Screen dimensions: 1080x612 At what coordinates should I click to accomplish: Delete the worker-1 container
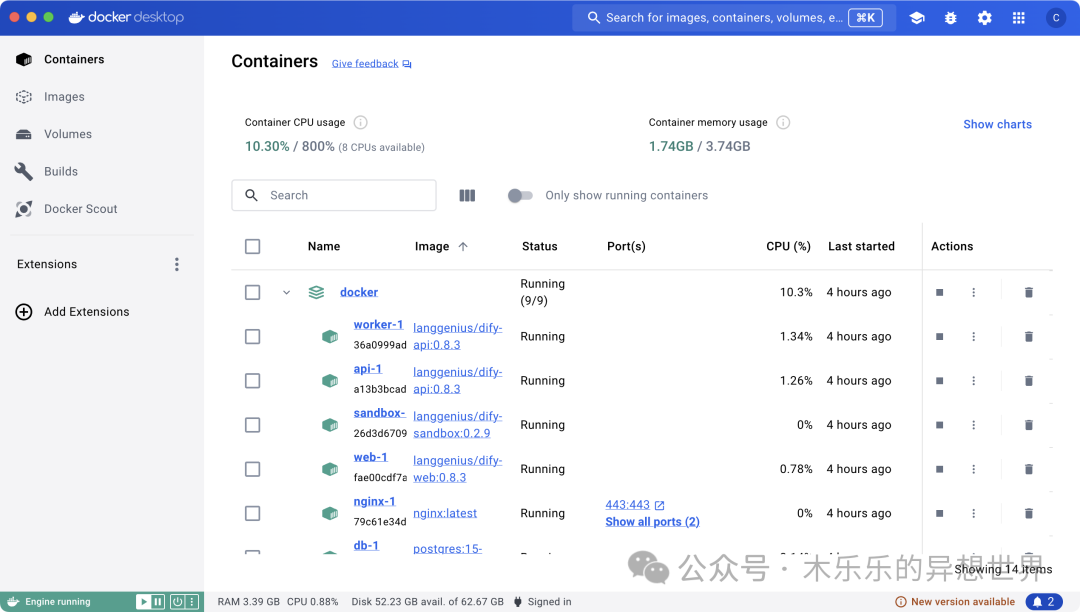1028,337
